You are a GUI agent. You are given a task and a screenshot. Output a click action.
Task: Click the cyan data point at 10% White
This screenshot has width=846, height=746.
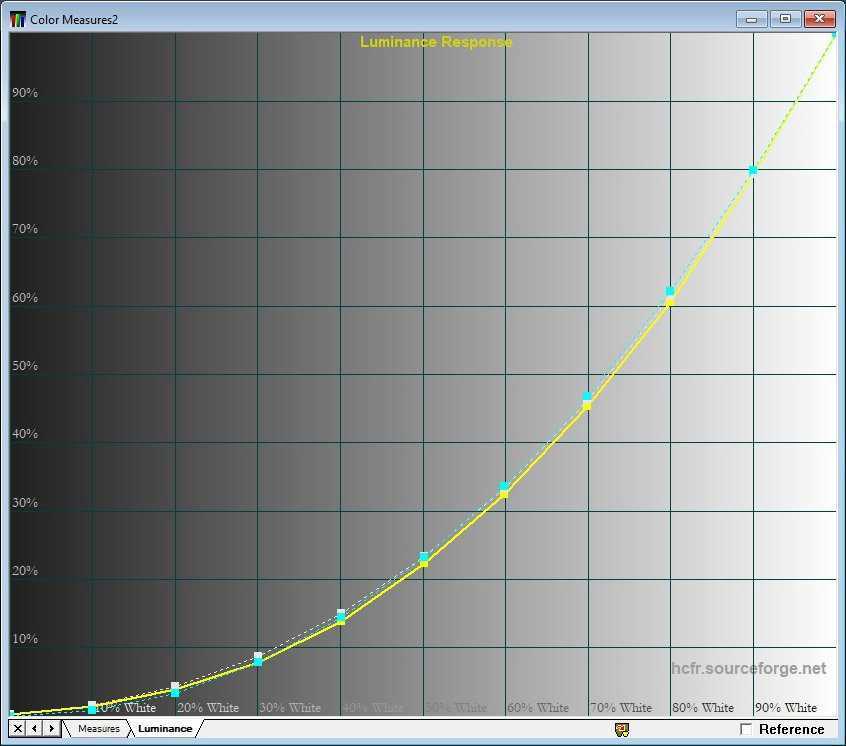click(x=92, y=708)
